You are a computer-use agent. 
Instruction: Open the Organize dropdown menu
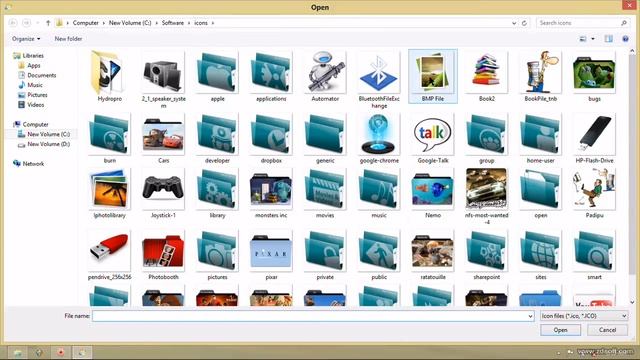[26, 39]
